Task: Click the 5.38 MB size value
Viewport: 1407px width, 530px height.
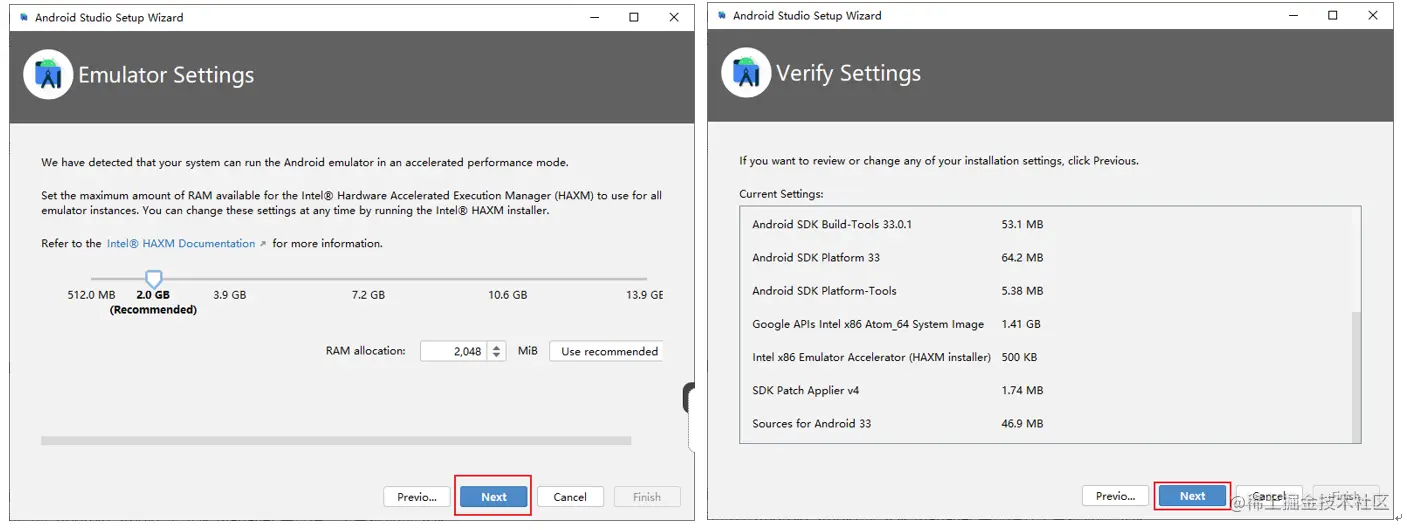Action: (1022, 291)
